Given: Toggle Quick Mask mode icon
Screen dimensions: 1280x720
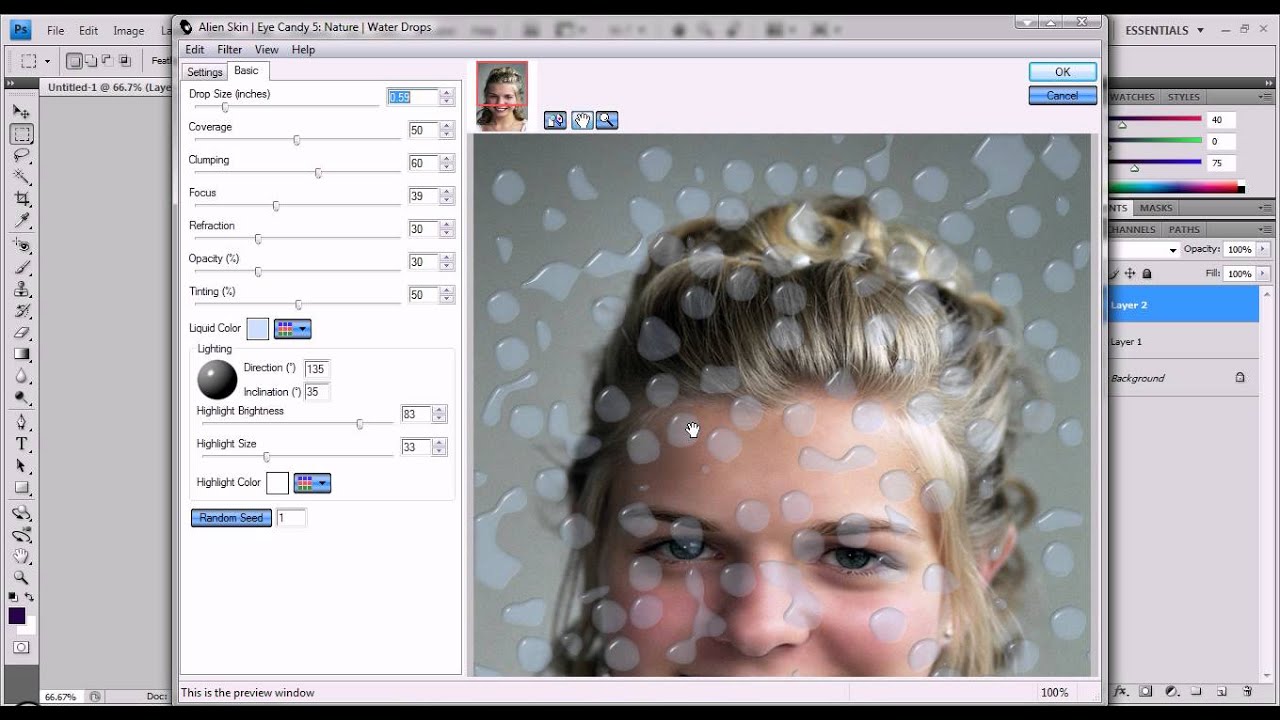Looking at the screenshot, I should (x=21, y=647).
